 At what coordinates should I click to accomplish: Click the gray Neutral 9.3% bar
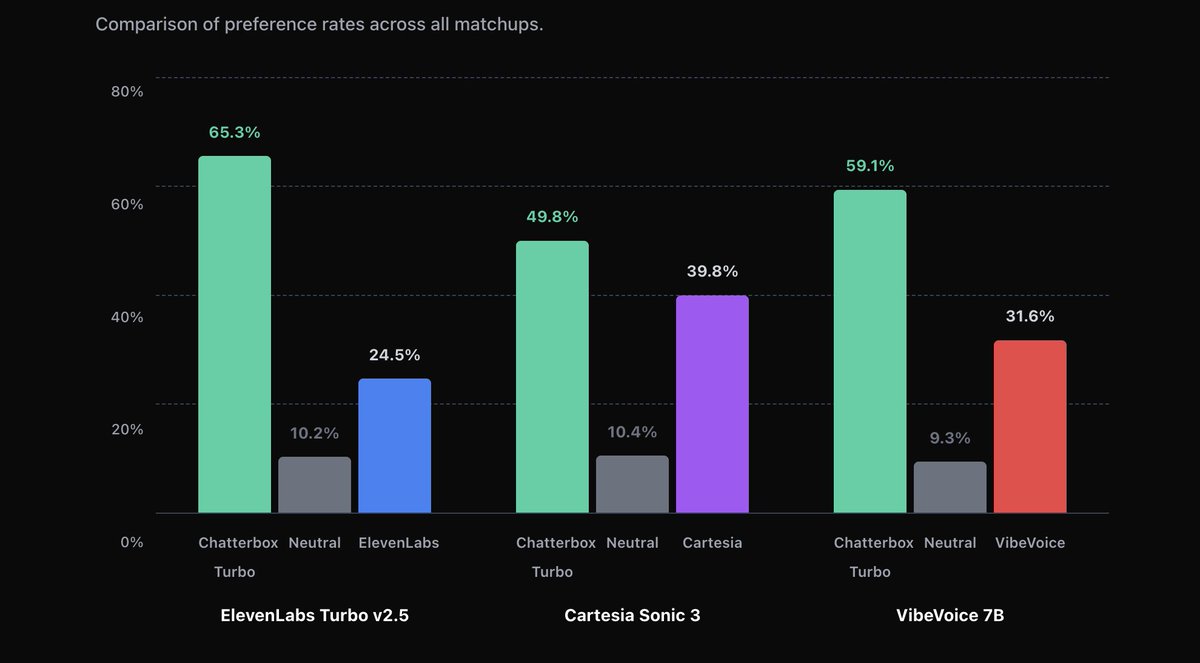(950, 487)
